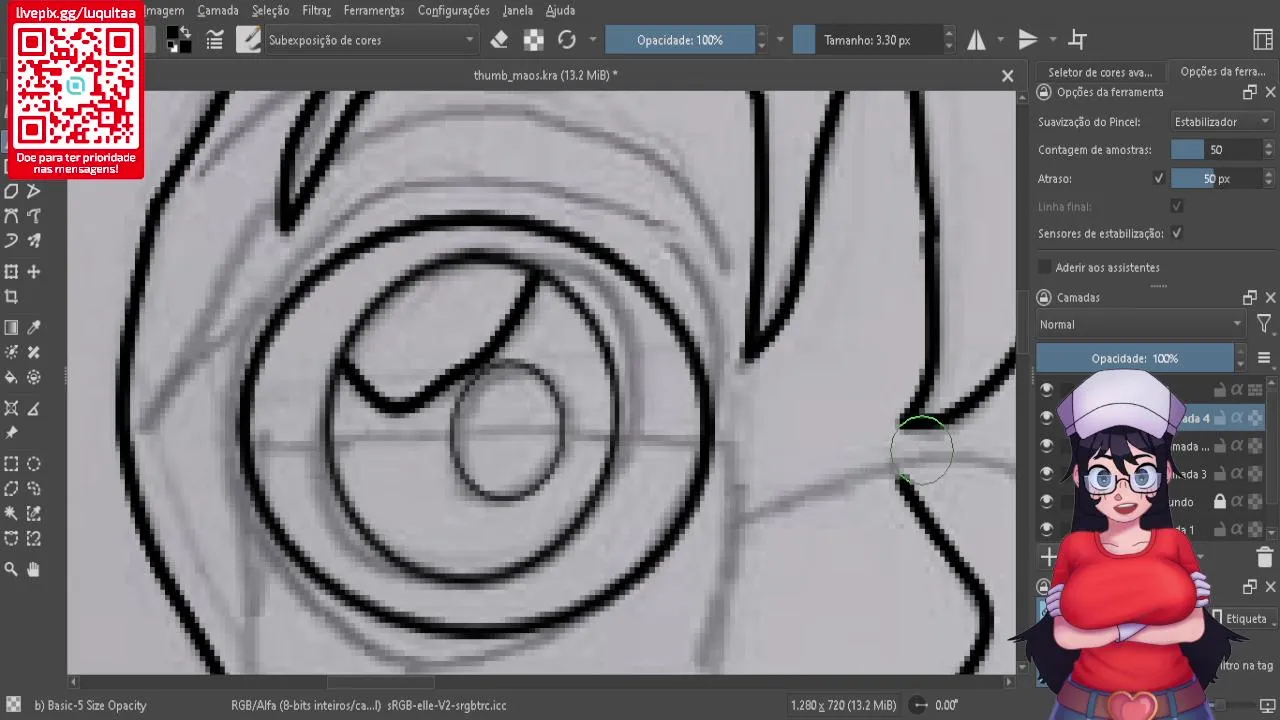Image resolution: width=1280 pixels, height=720 pixels.
Task: Select the Assistant tool
Action: (11, 409)
